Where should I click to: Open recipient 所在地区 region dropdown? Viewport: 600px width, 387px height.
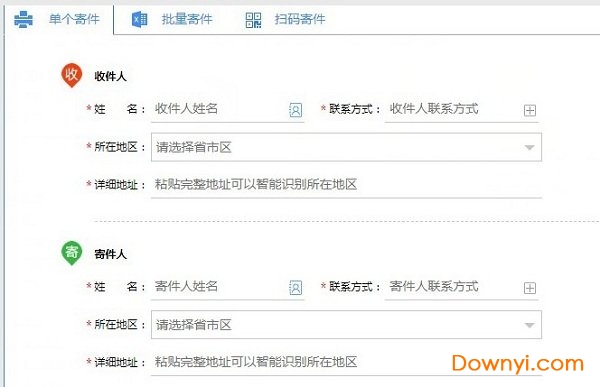[x=346, y=147]
